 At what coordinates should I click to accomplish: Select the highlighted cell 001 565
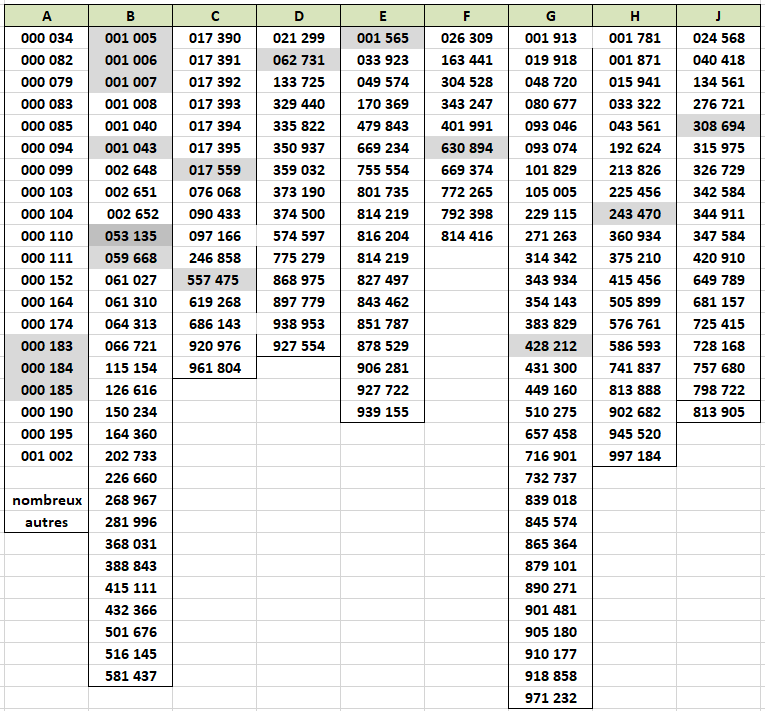382,38
